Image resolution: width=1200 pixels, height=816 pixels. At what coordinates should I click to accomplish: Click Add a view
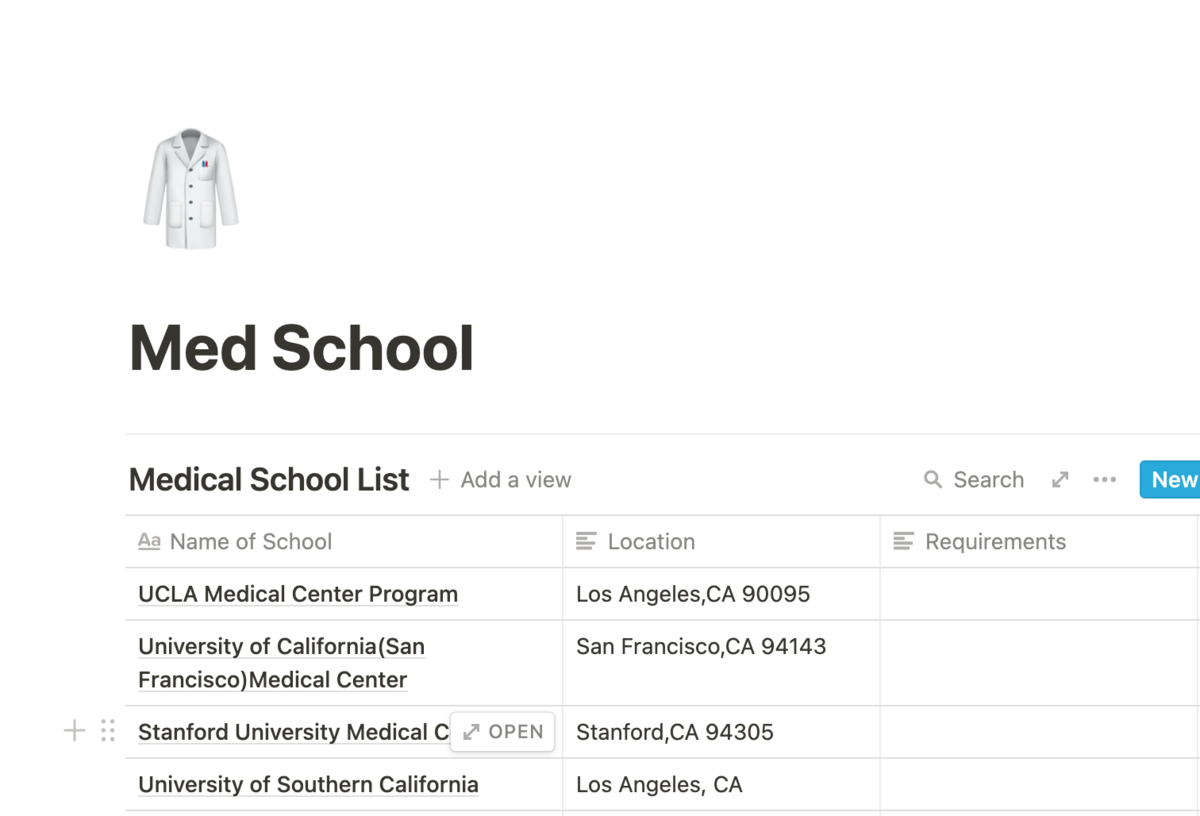click(x=500, y=480)
